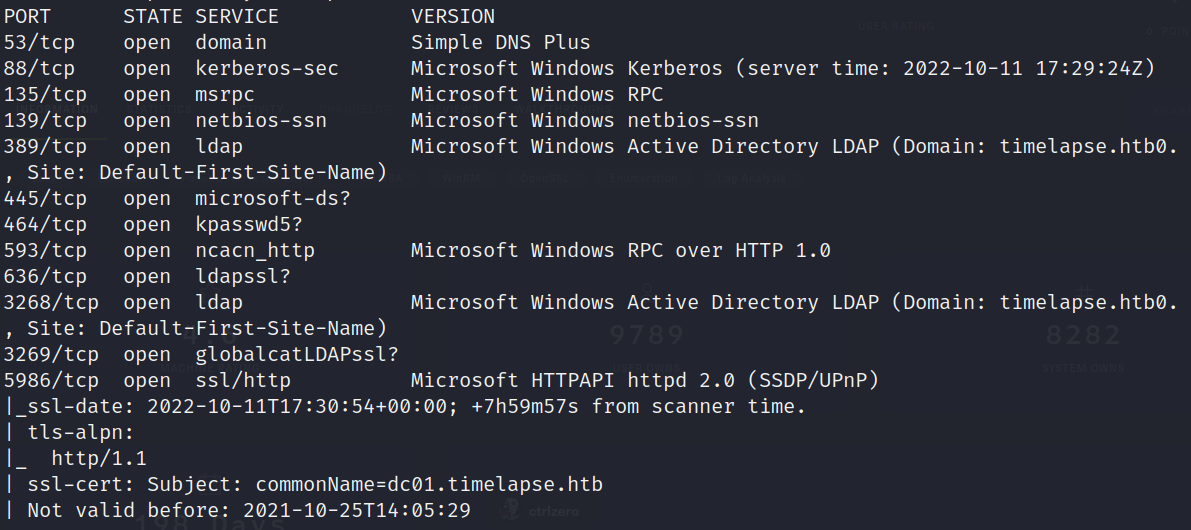This screenshot has height=530, width=1191.
Task: Select the 445/tcp microsoft-ds? line
Action: 177,198
